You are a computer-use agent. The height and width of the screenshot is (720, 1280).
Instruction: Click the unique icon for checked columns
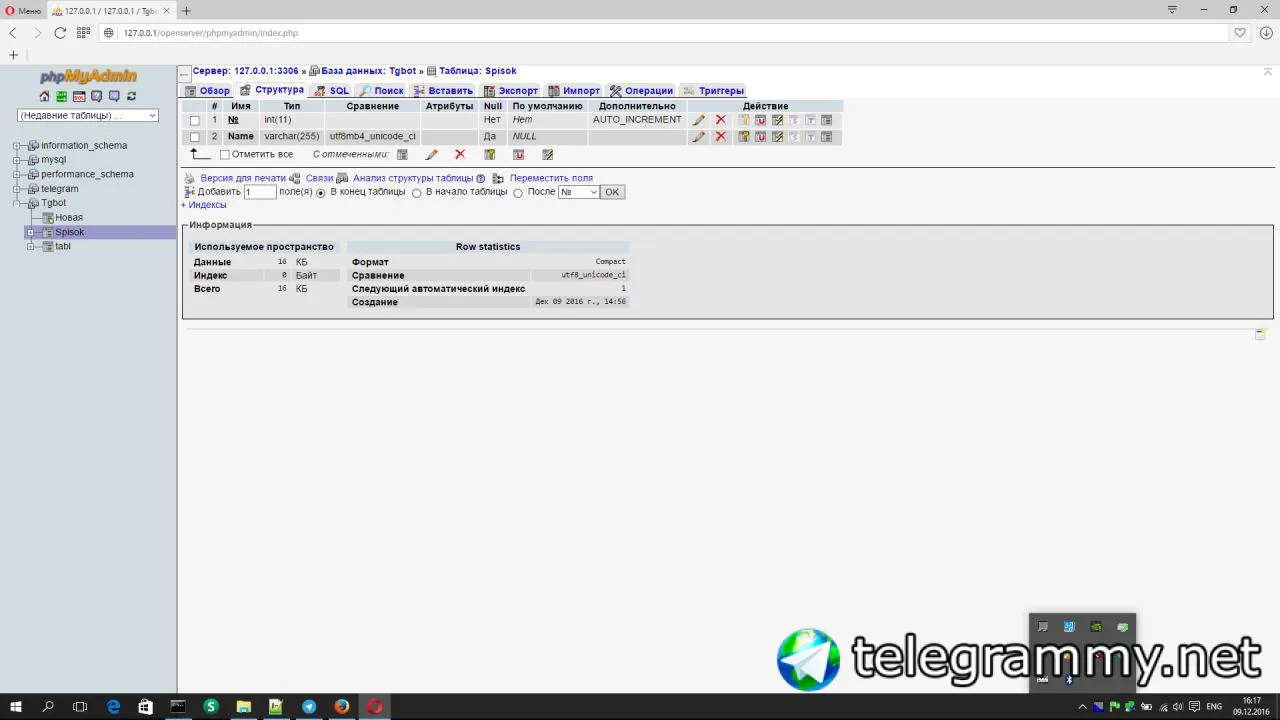pyautogui.click(x=518, y=155)
